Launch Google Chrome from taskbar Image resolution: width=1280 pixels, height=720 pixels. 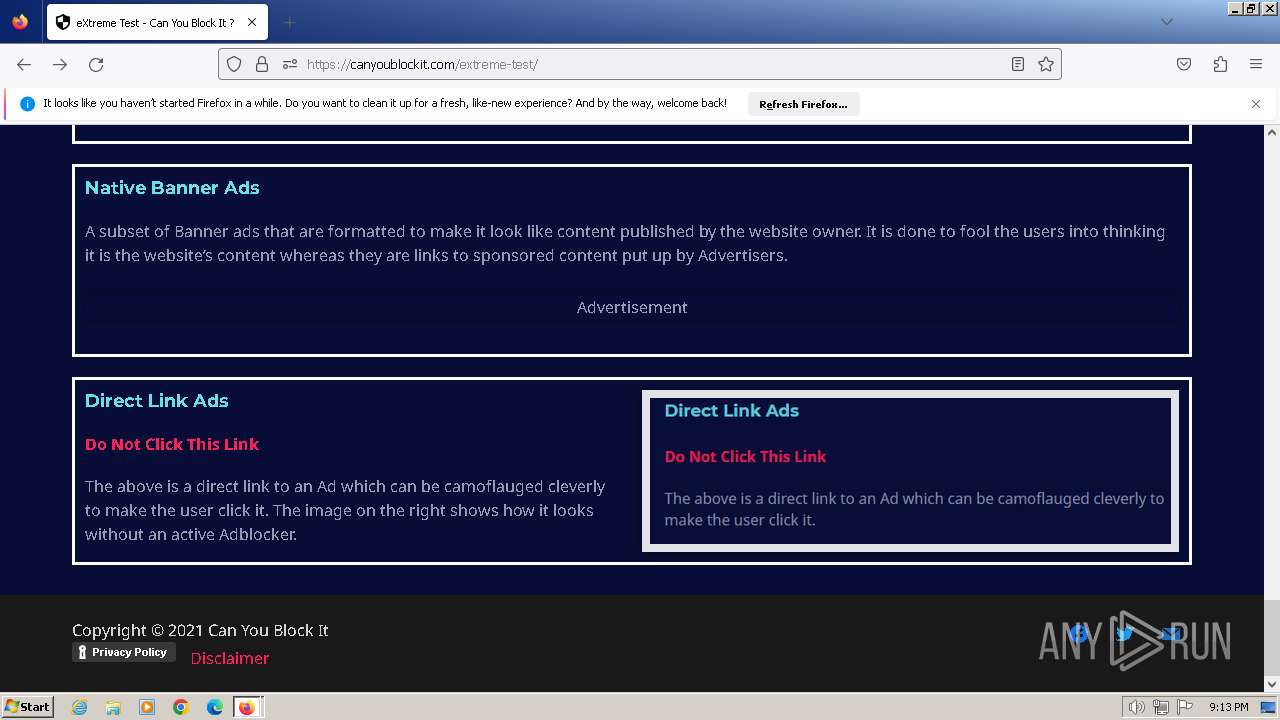point(181,707)
